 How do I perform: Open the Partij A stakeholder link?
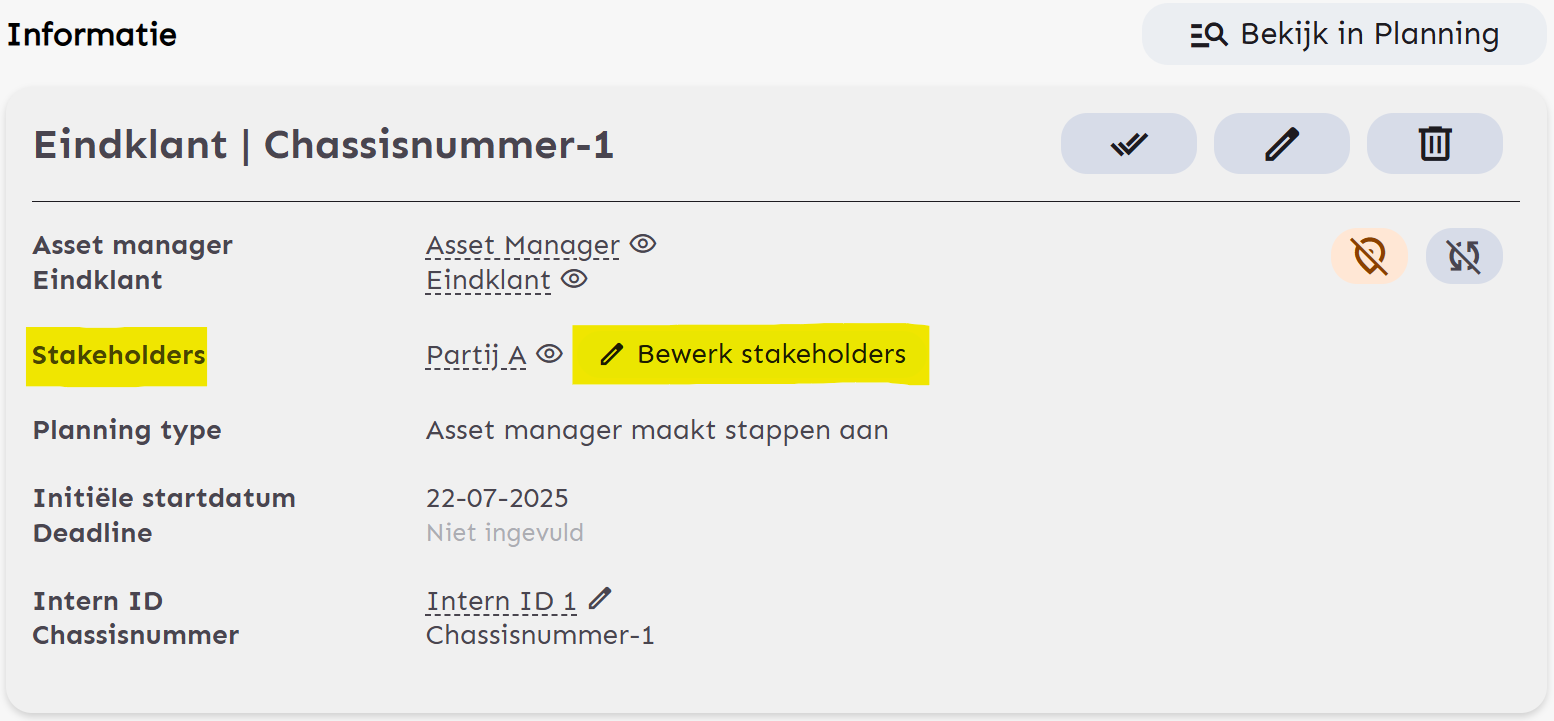point(476,355)
